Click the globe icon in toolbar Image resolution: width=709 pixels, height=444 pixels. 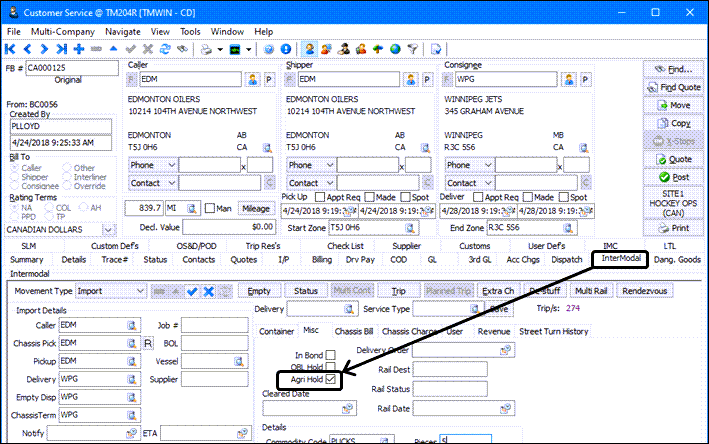tap(395, 48)
